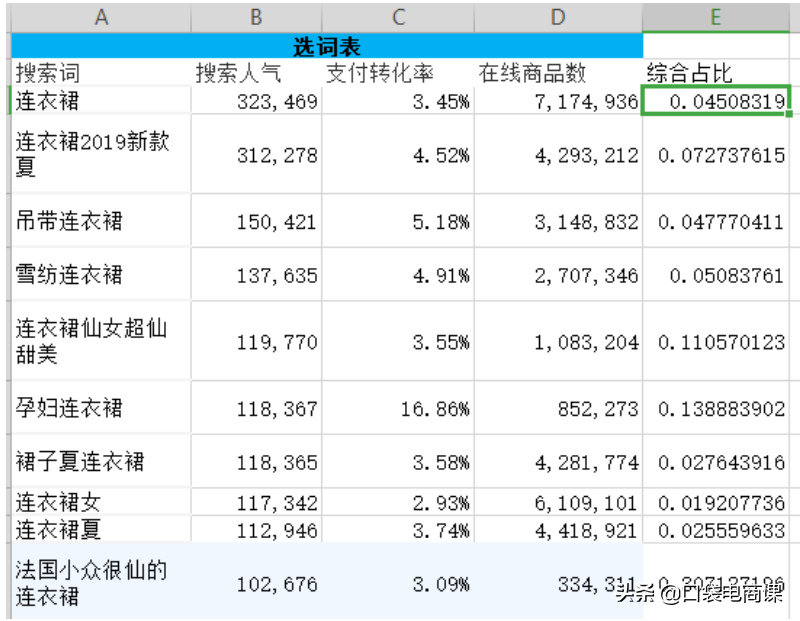Image resolution: width=800 pixels, height=621 pixels.
Task: Click the 综合占比 header cell
Action: pyautogui.click(x=716, y=73)
